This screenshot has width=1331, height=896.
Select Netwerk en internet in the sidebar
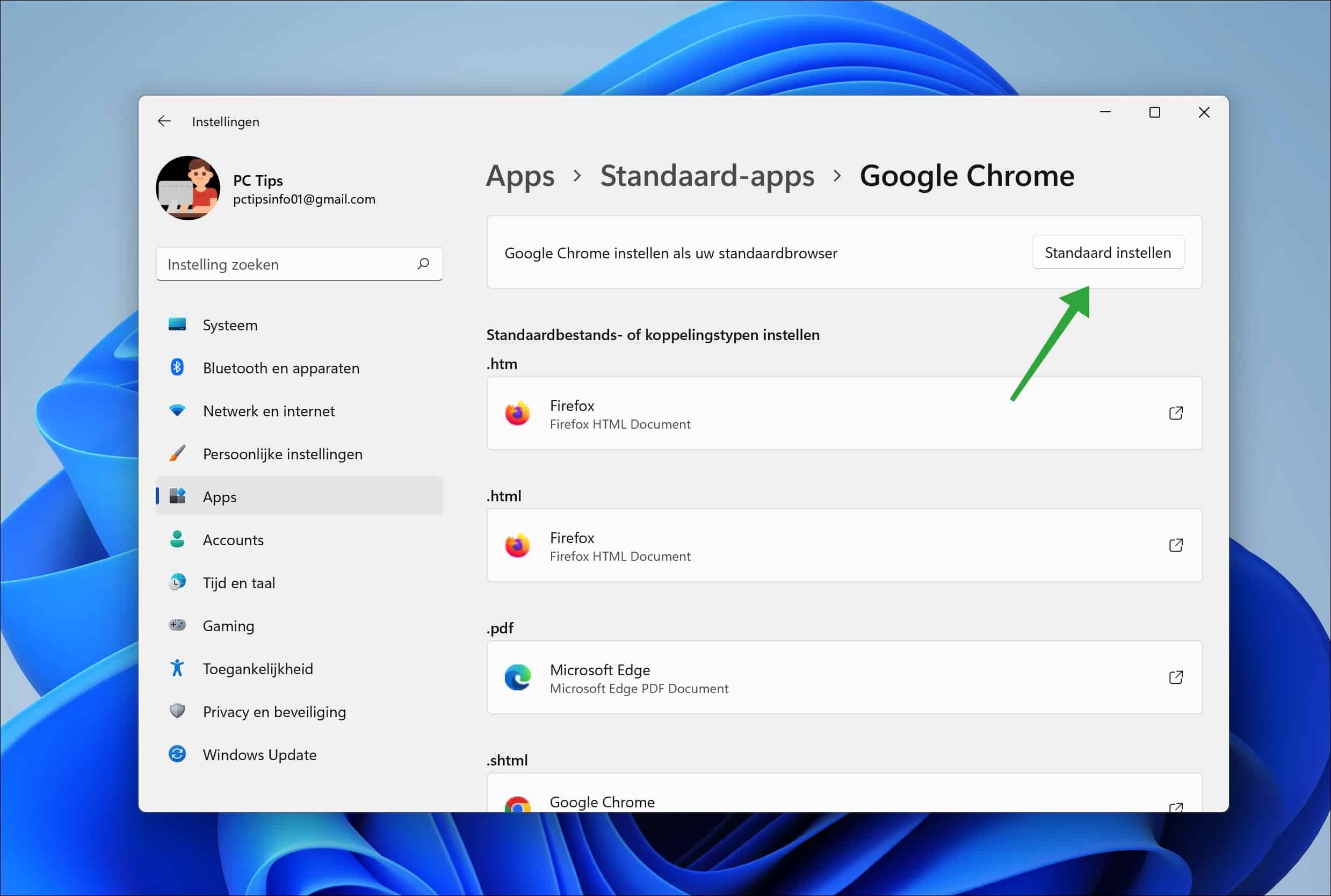(x=269, y=410)
